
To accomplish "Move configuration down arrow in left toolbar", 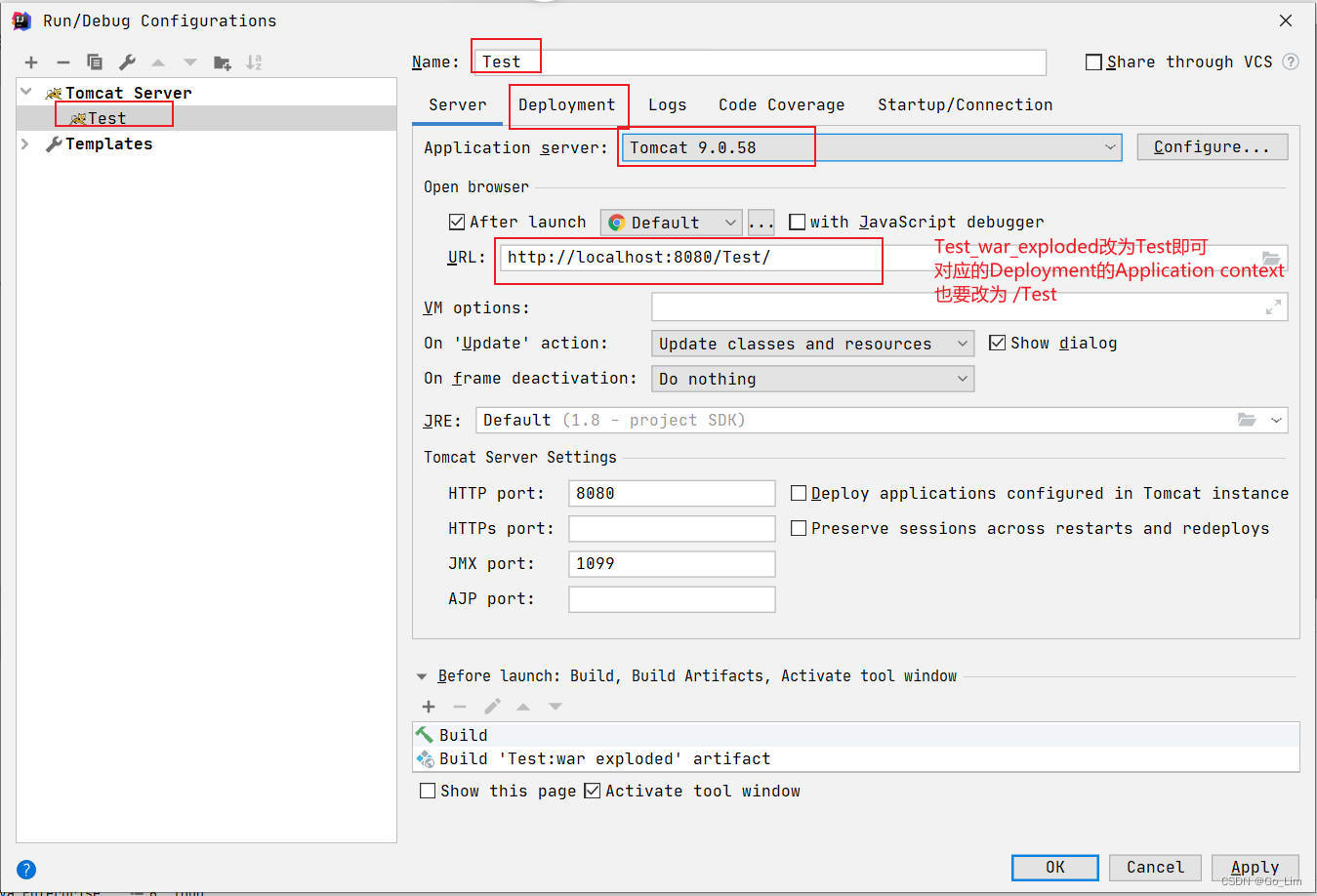I will [190, 62].
